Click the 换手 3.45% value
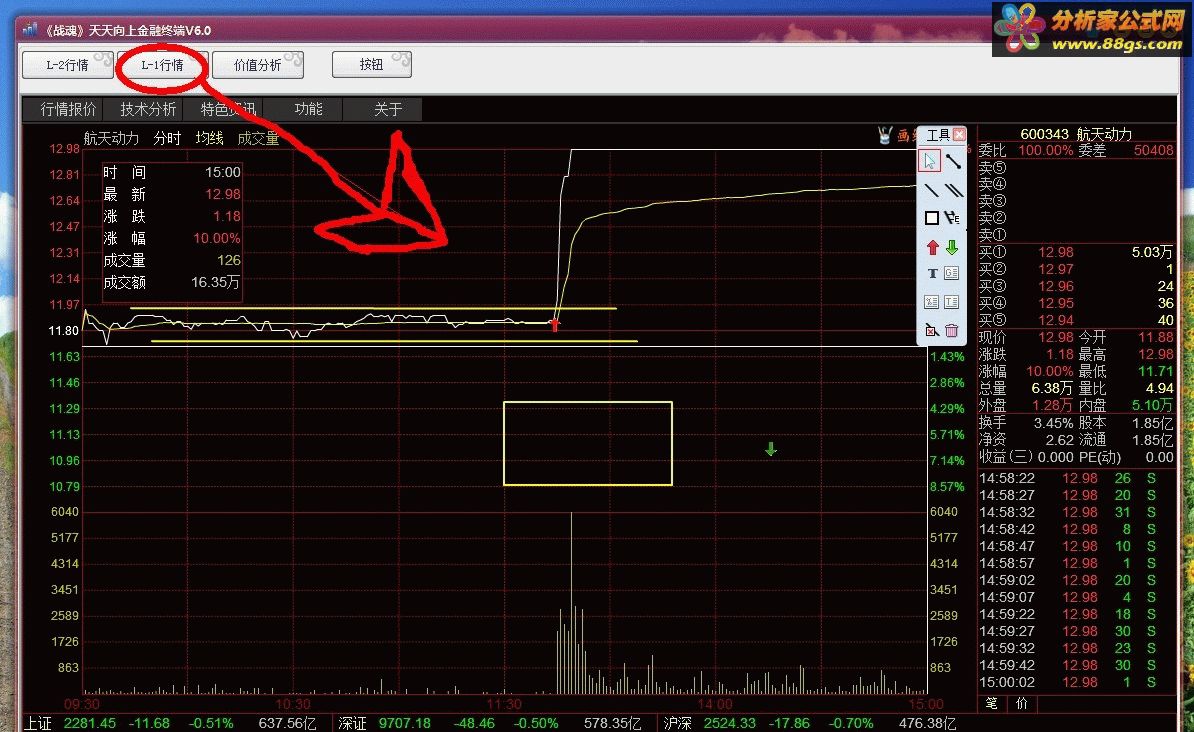Screen dimensions: 1194x732 tap(1053, 423)
